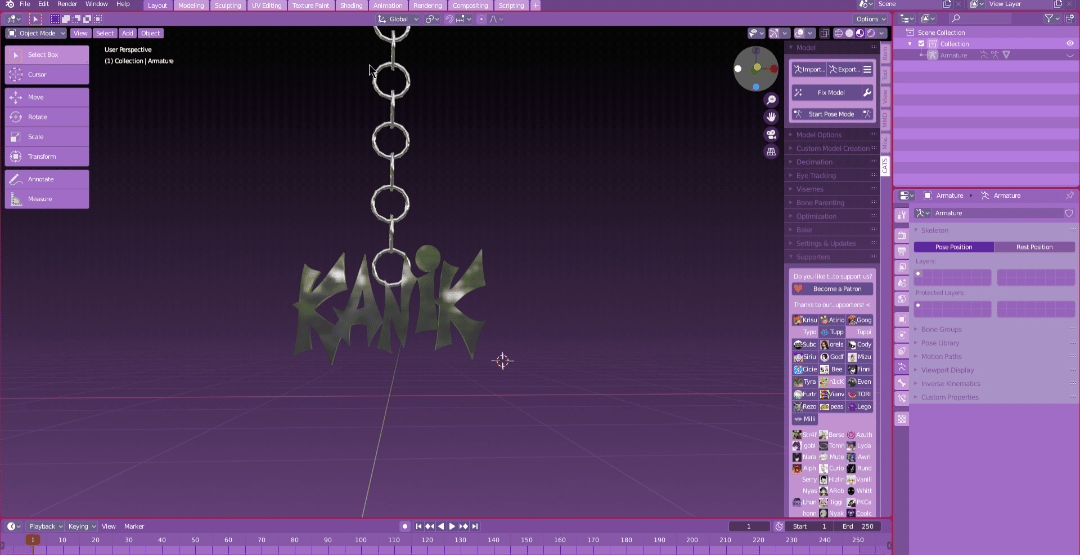The height and width of the screenshot is (555, 1080).
Task: Open the Bone Constraint properties tab
Action: pyautogui.click(x=902, y=399)
